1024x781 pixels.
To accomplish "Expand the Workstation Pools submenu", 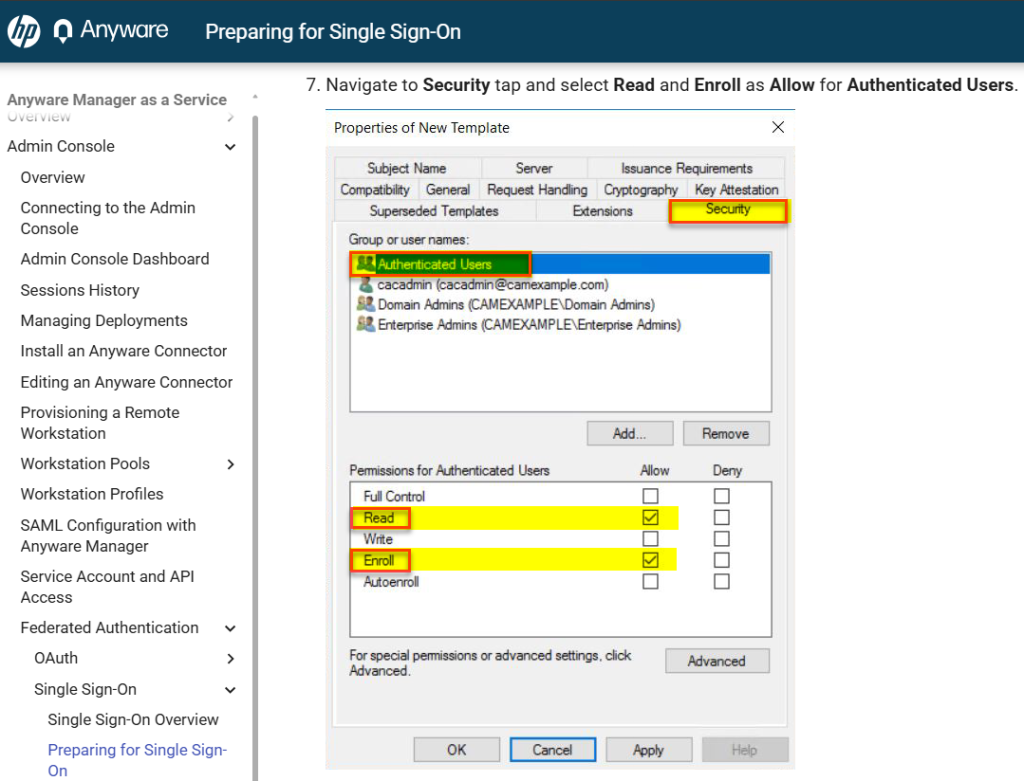I will pyautogui.click(x=231, y=464).
